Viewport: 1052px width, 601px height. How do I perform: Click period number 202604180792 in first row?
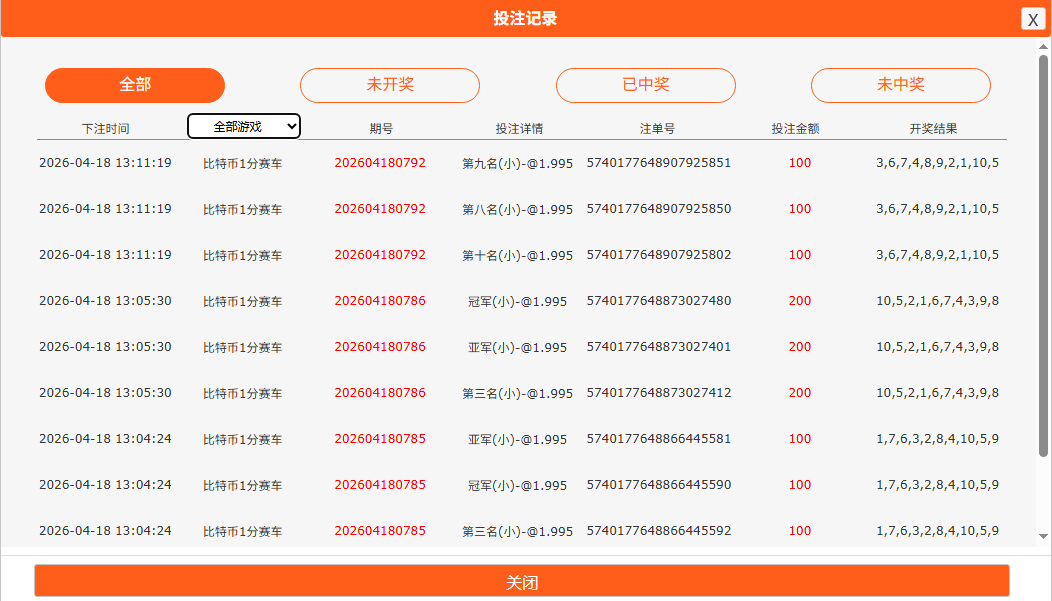(x=380, y=163)
